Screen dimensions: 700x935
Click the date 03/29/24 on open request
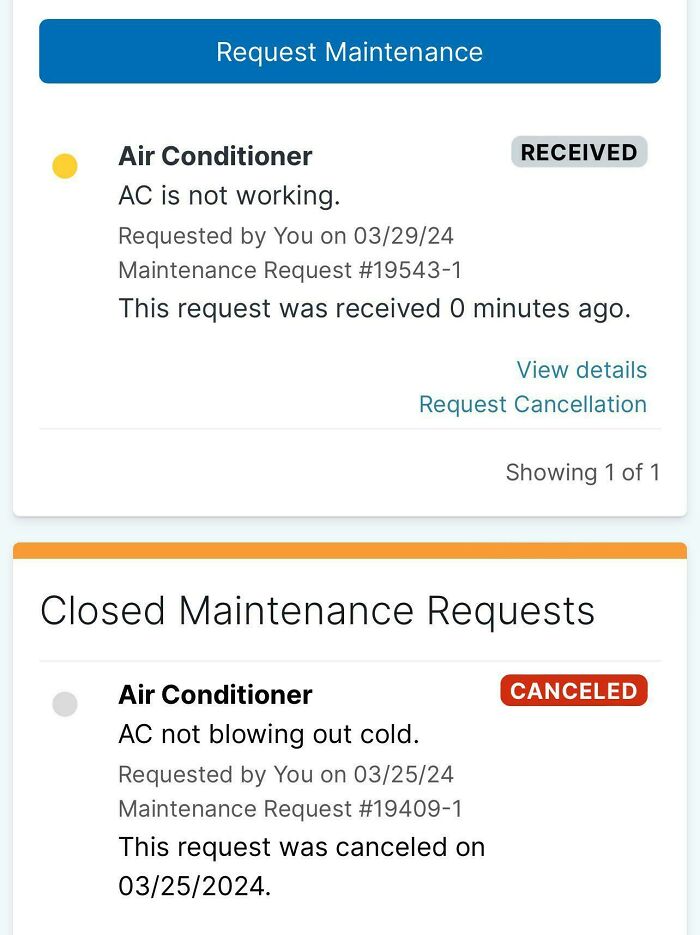pos(404,236)
